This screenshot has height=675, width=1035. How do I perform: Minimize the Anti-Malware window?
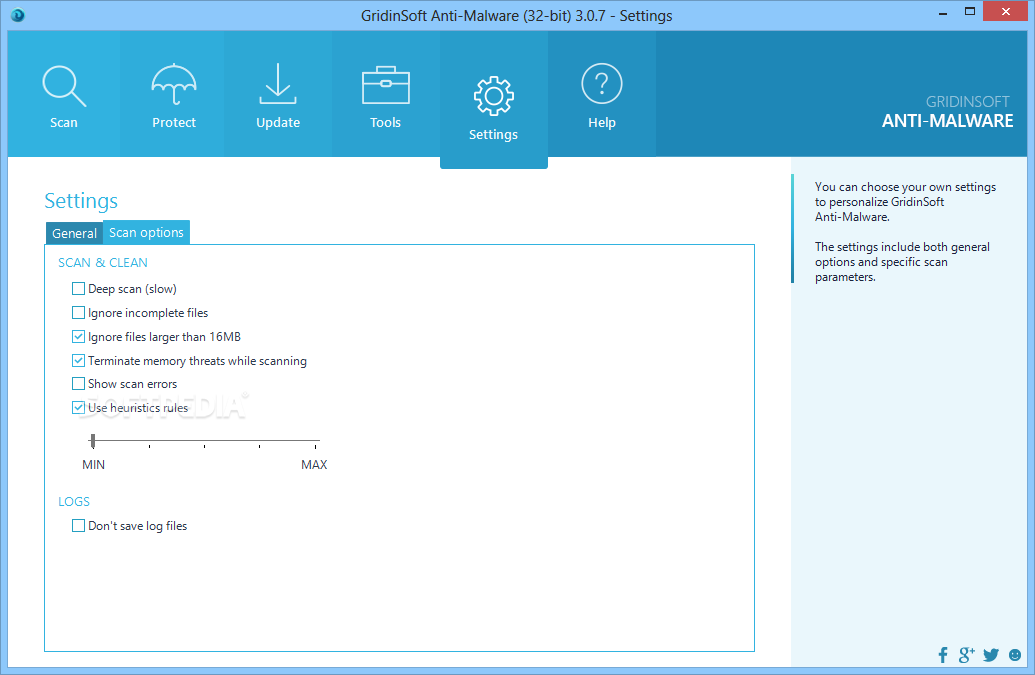[x=943, y=12]
